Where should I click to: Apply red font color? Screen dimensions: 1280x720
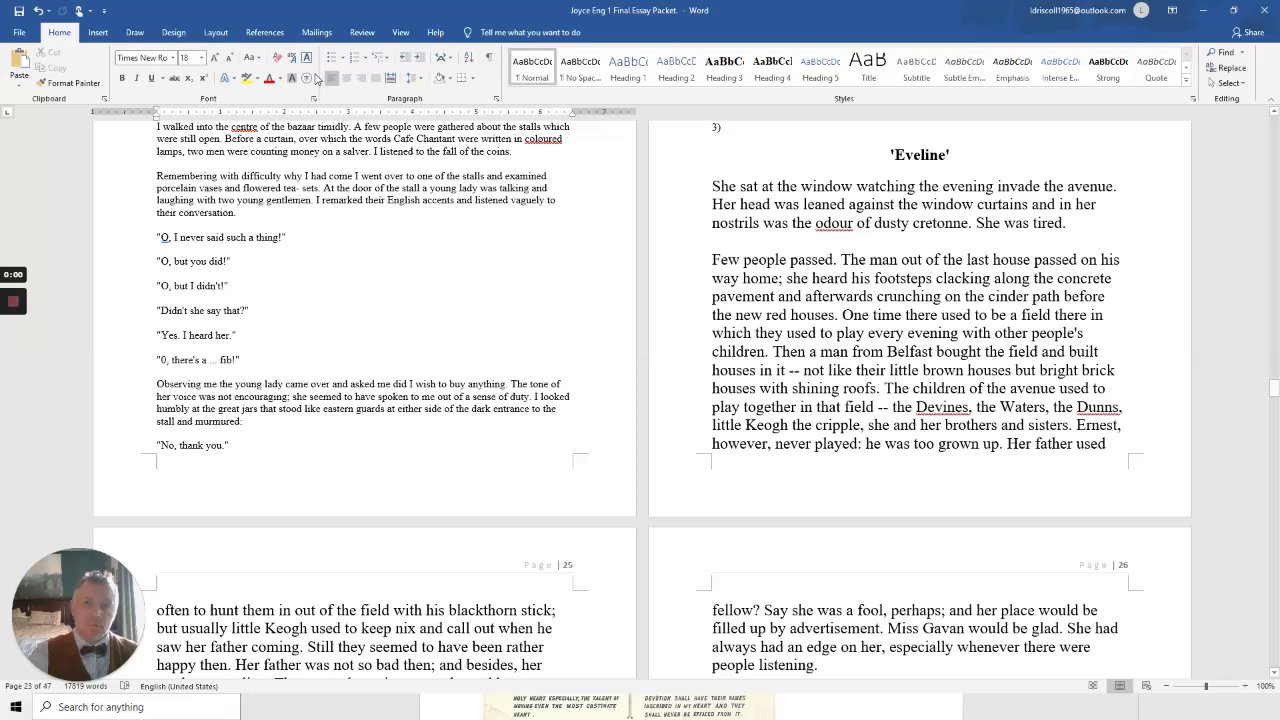[269, 78]
